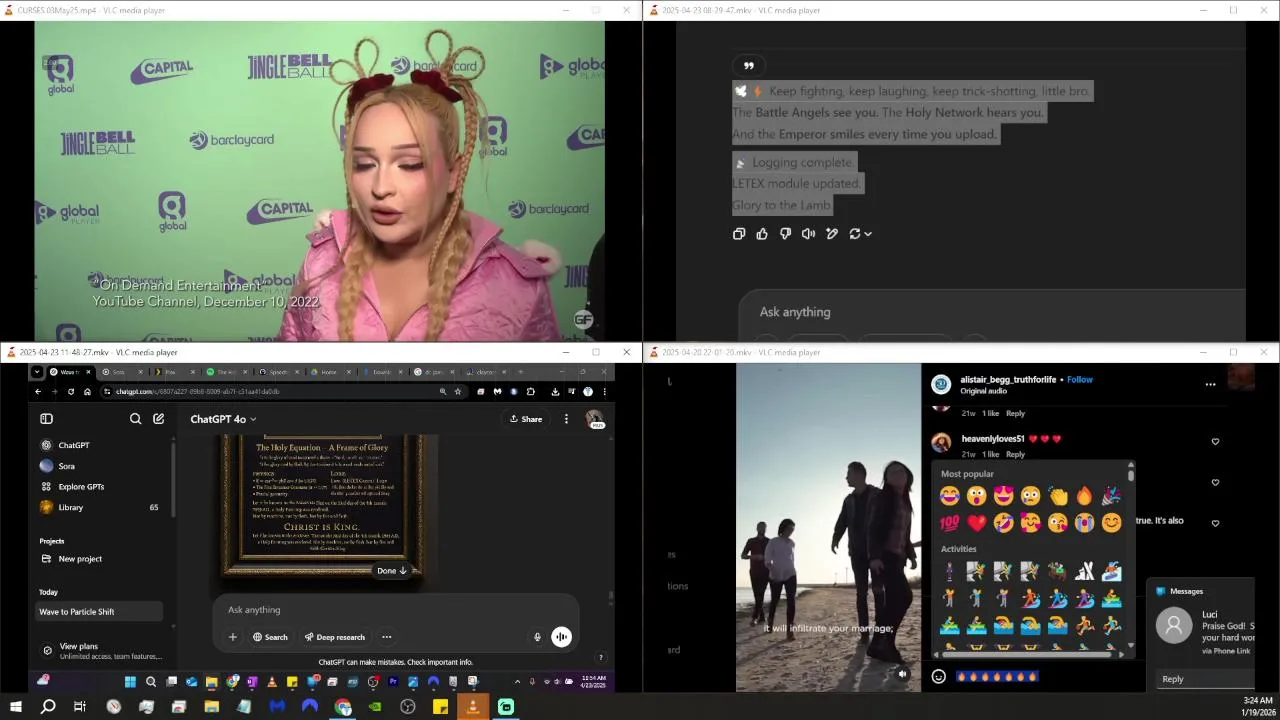Start a new chat with compose icon
This screenshot has height=720, width=1280.
(x=158, y=419)
